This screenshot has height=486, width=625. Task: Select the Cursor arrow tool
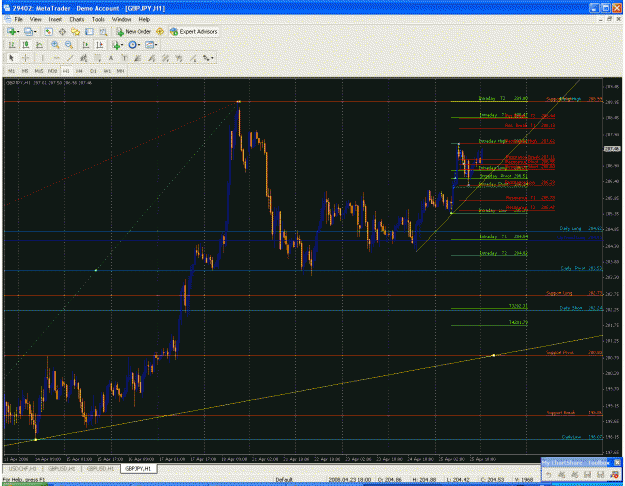11,58
